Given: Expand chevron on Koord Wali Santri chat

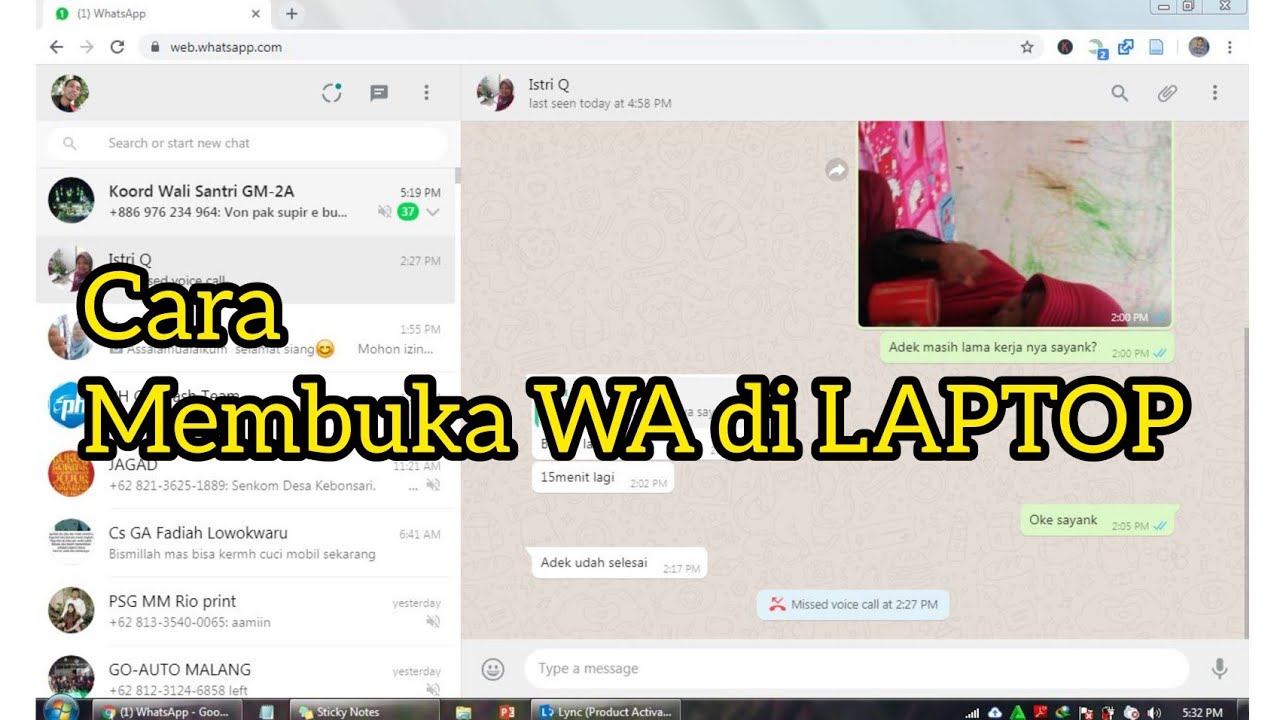Looking at the screenshot, I should (433, 212).
